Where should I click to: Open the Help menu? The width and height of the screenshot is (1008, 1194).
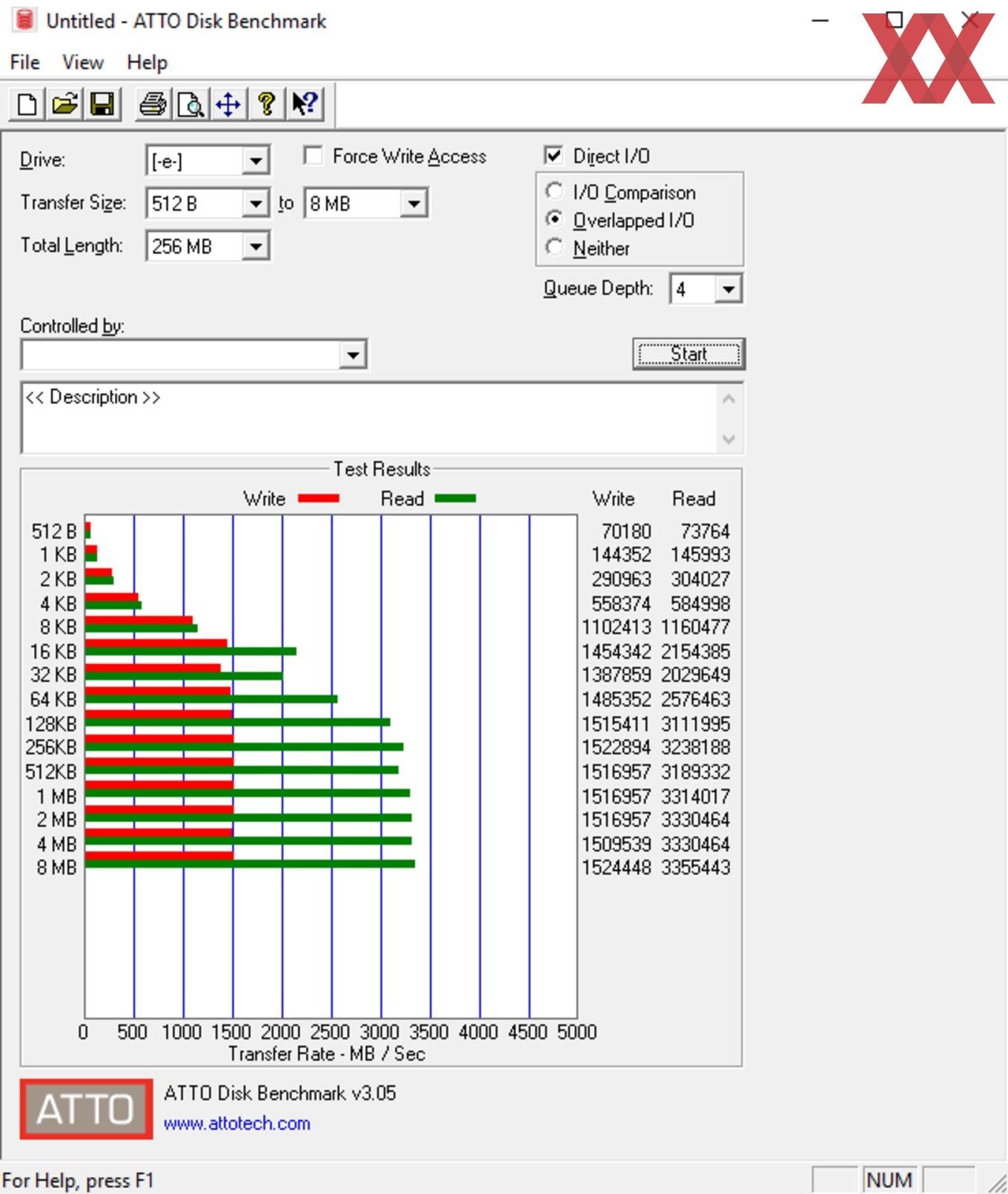tap(147, 62)
